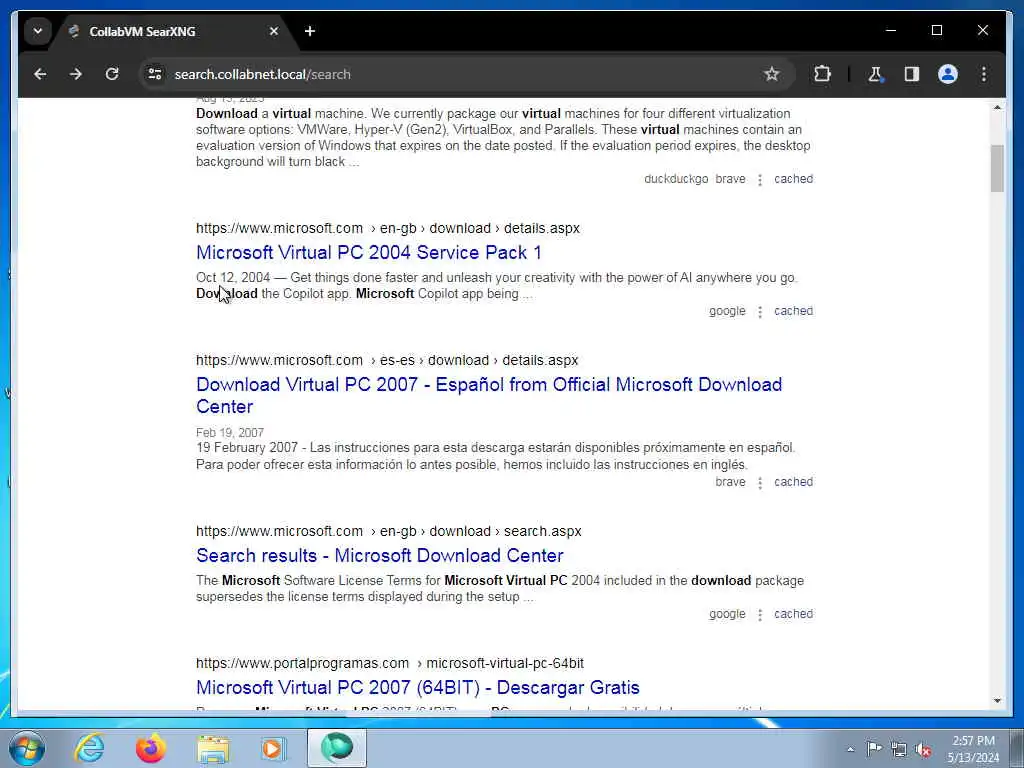The image size is (1024, 768).
Task: Click page scrollbar down arrow
Action: click(997, 701)
